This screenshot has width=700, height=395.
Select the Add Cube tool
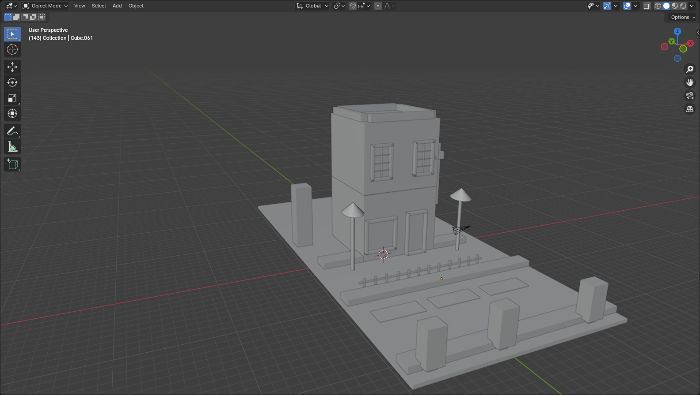coord(12,164)
